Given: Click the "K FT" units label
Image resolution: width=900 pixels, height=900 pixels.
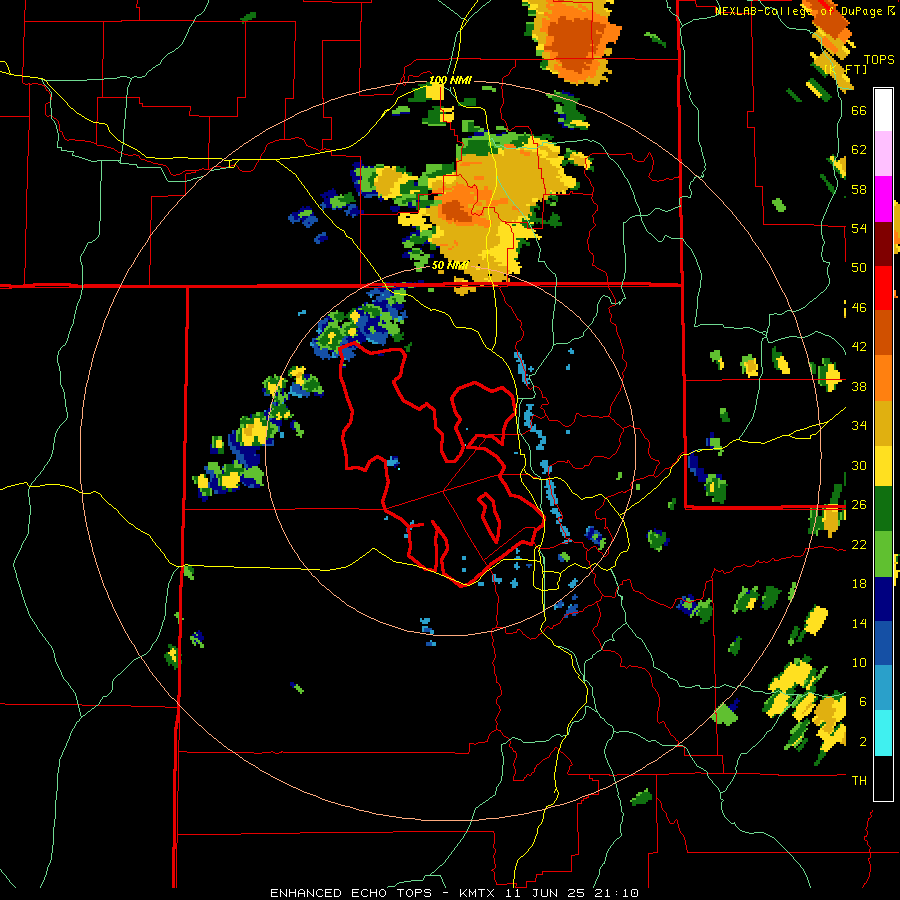Looking at the screenshot, I should 846,70.
